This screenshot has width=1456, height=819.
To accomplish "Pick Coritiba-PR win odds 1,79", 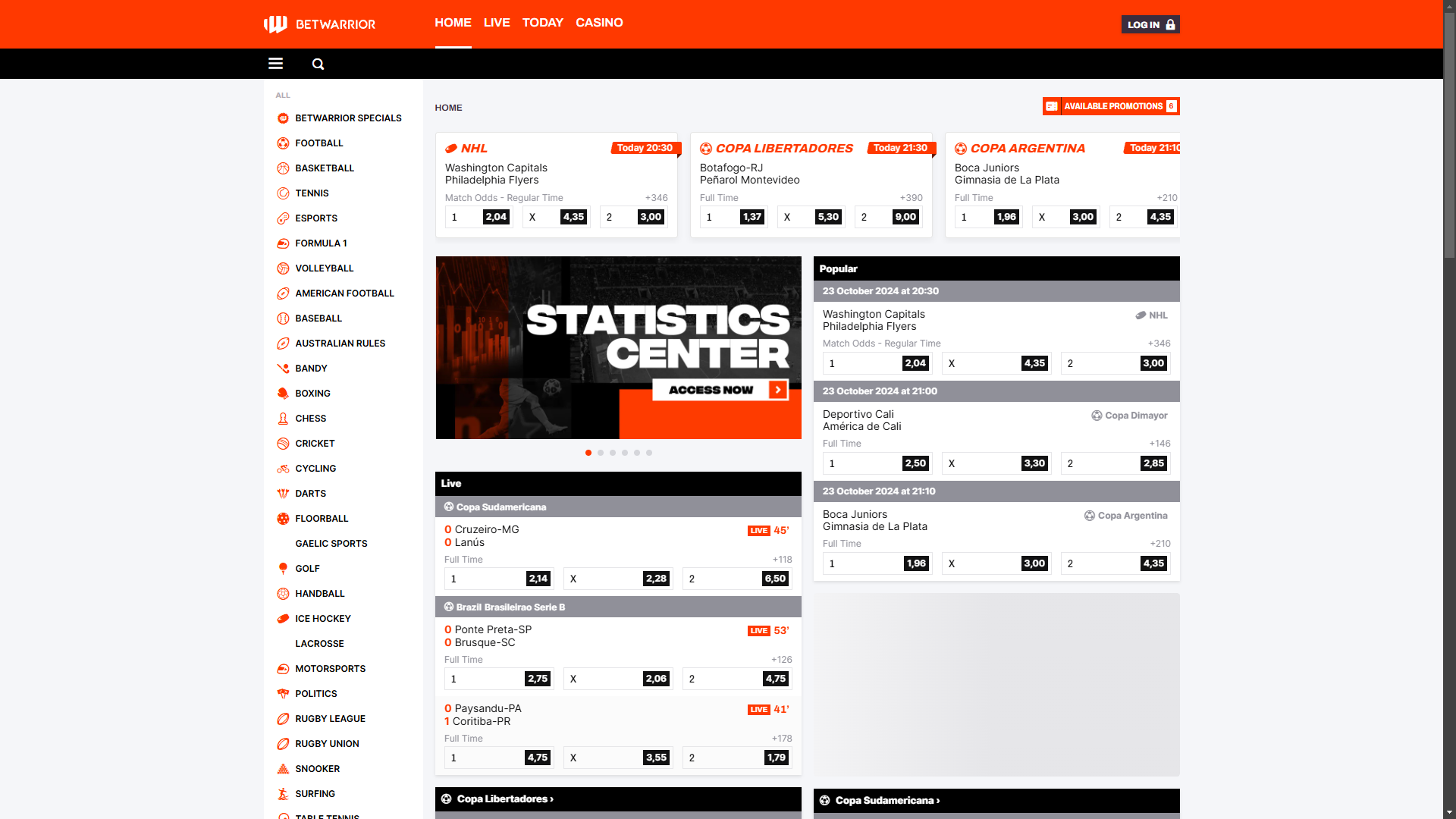I will click(x=737, y=758).
